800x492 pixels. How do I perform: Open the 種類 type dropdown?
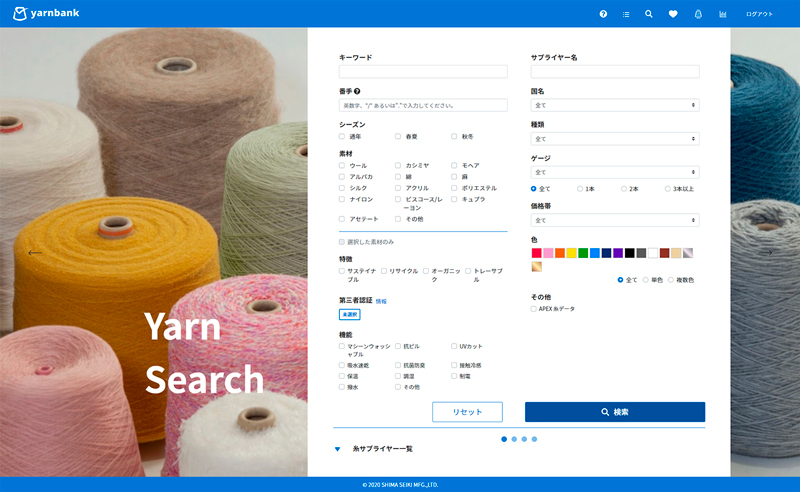[x=615, y=139]
